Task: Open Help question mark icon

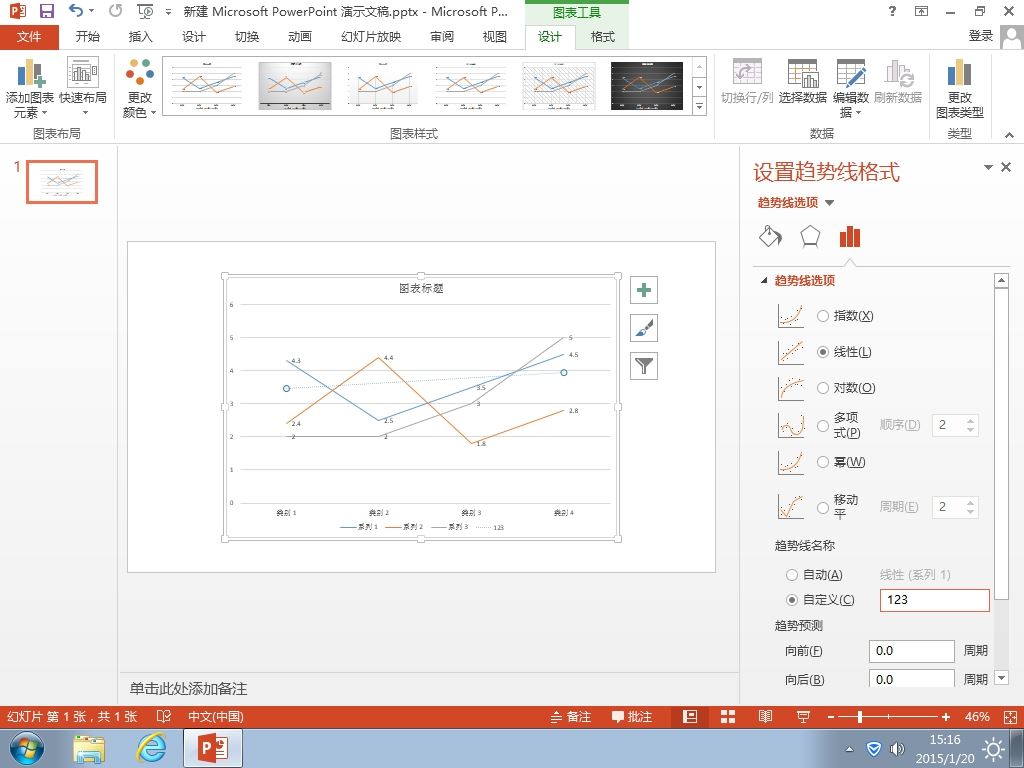Action: [892, 10]
